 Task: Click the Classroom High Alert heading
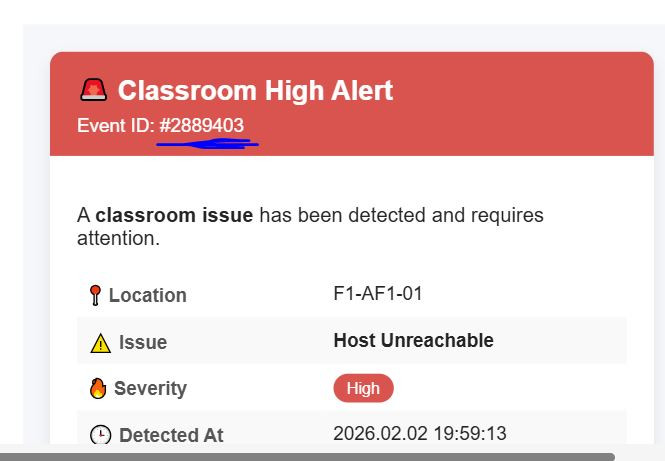[x=256, y=90]
